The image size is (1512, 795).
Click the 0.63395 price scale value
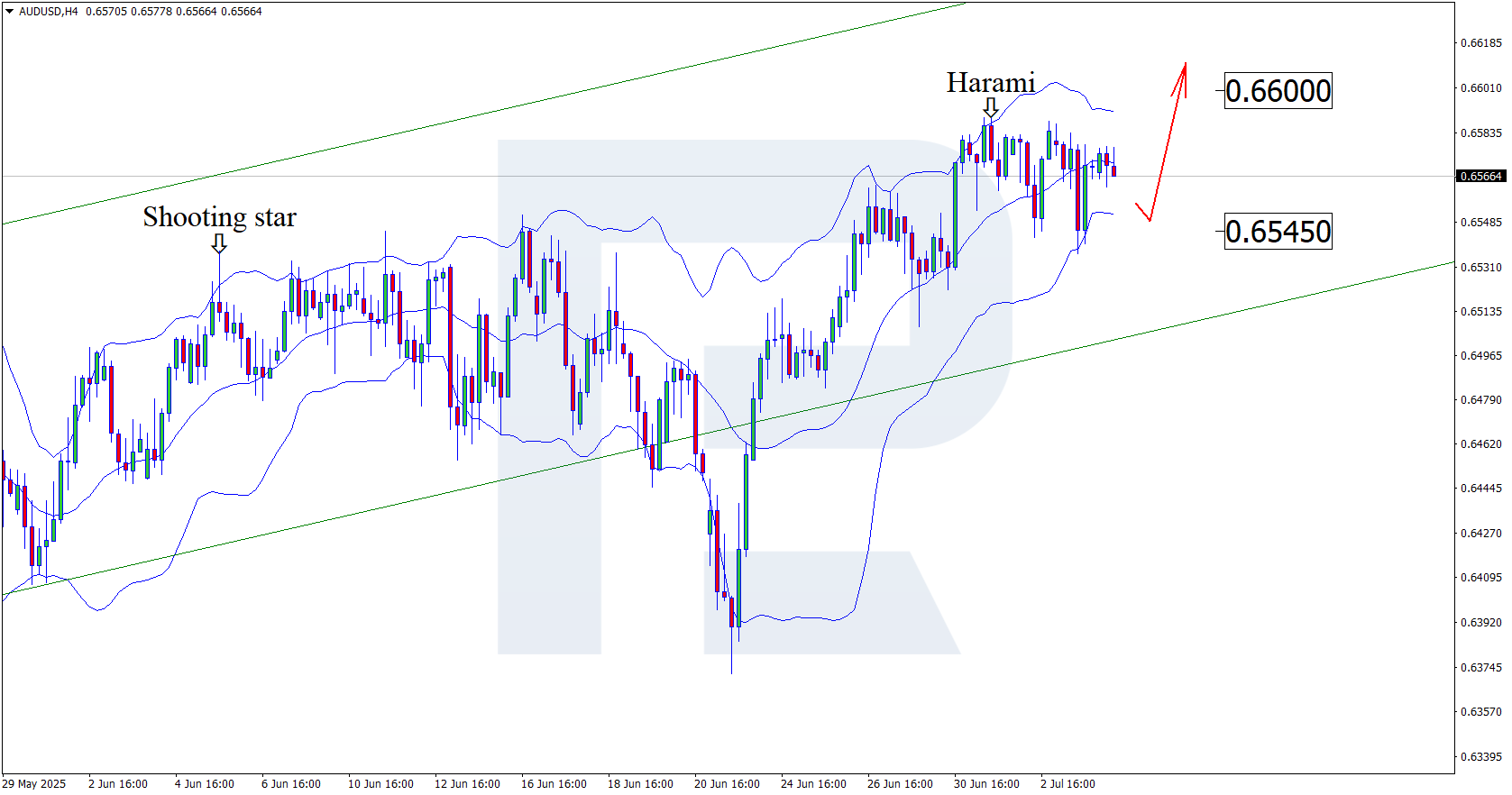click(1480, 756)
